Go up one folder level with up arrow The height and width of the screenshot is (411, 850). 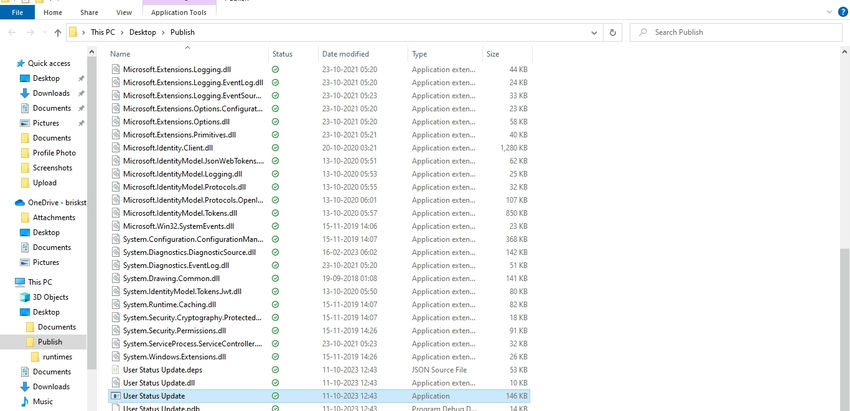coord(57,33)
